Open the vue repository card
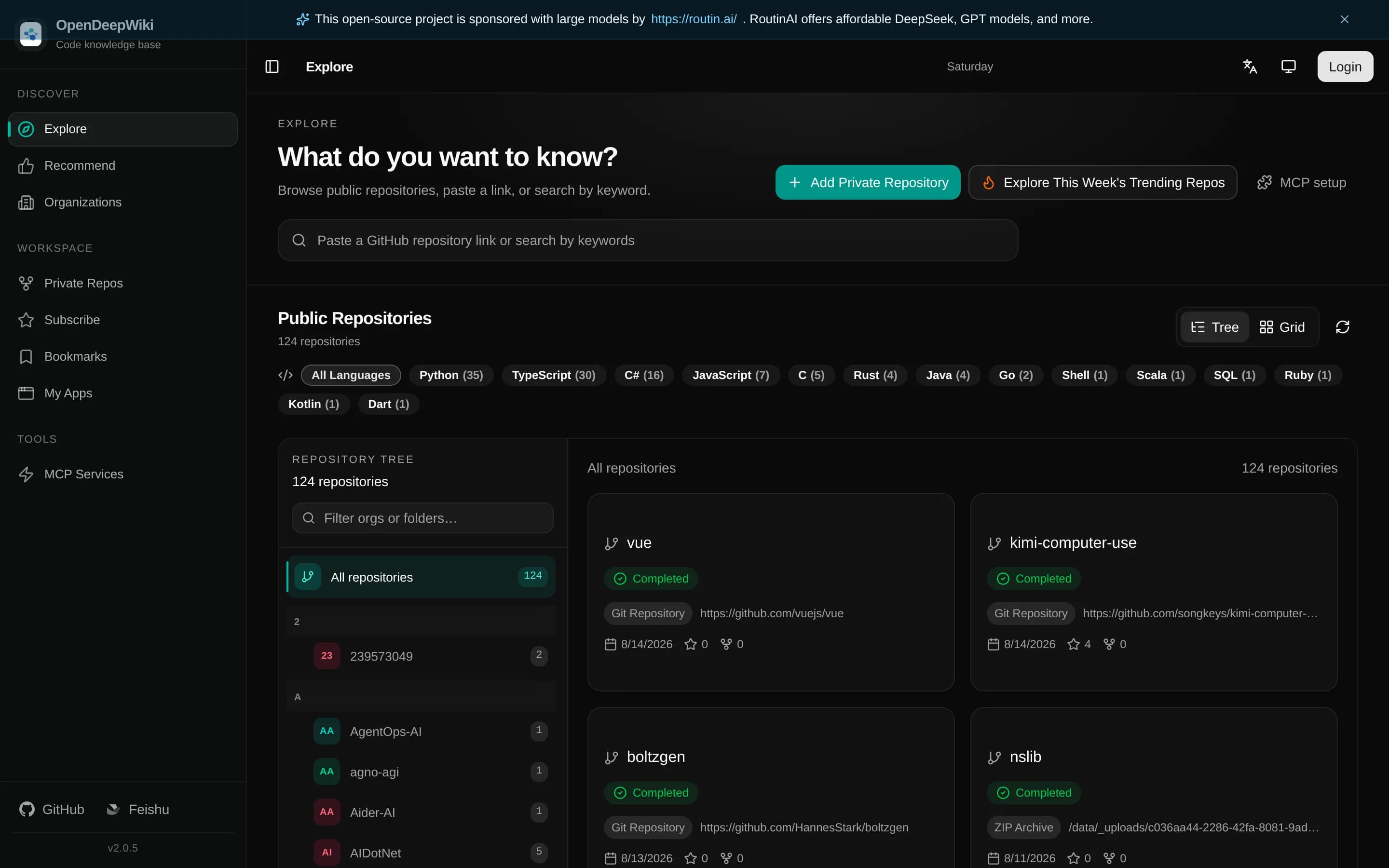1389x868 pixels. coord(771,592)
